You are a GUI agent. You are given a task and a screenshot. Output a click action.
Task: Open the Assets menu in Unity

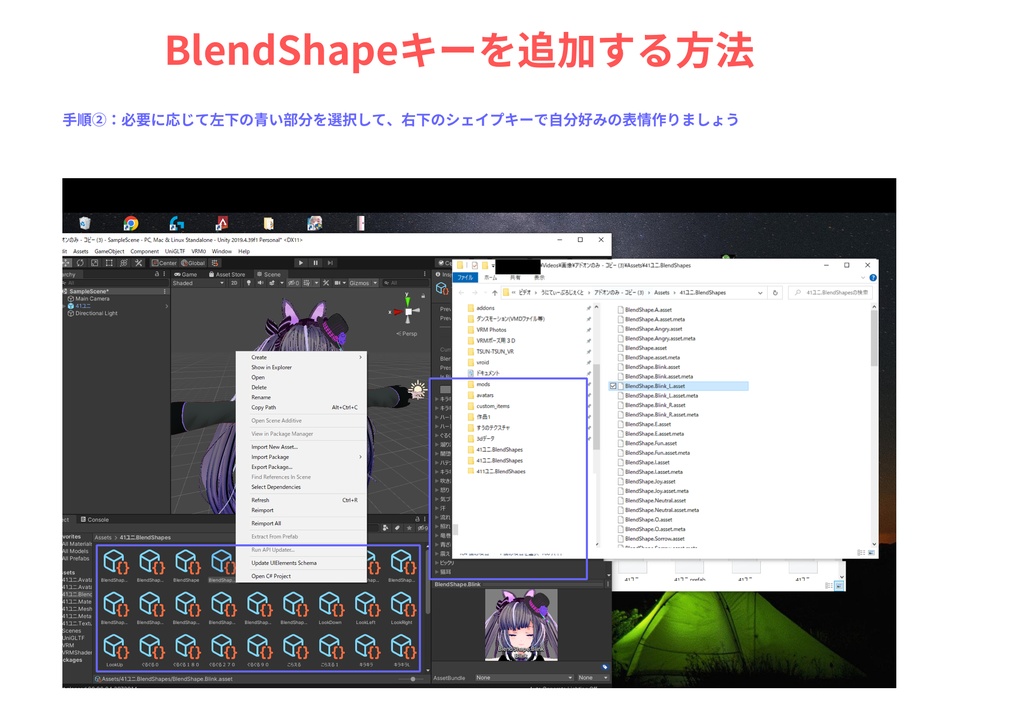(80, 251)
